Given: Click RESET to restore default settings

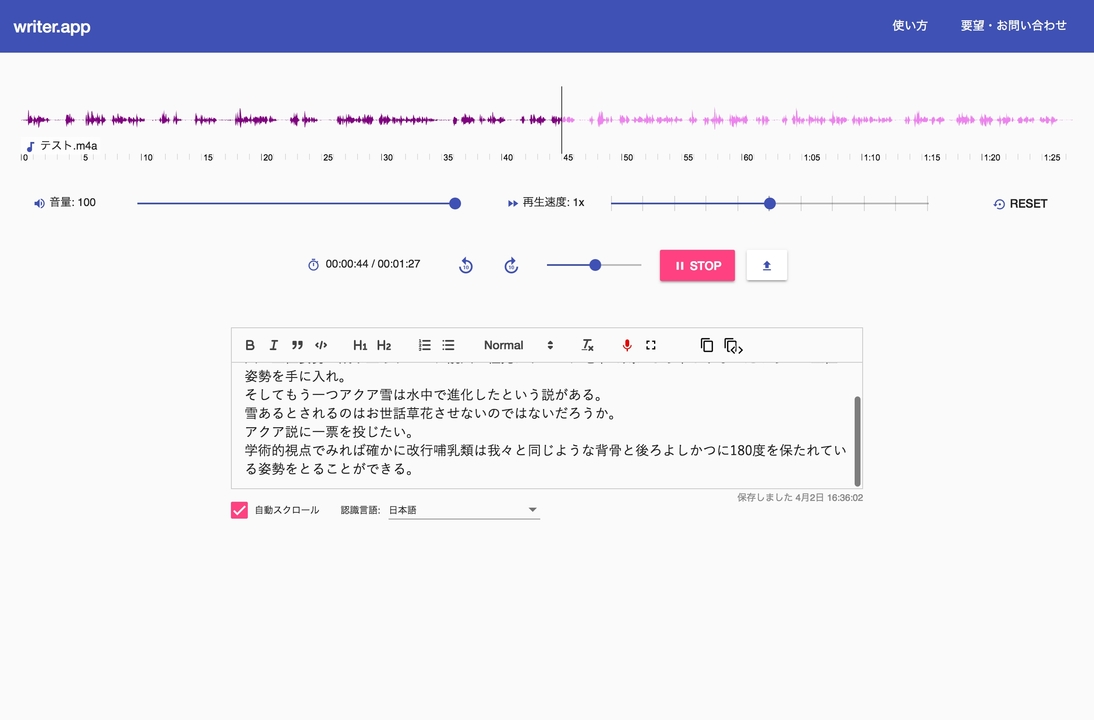Looking at the screenshot, I should point(1020,204).
